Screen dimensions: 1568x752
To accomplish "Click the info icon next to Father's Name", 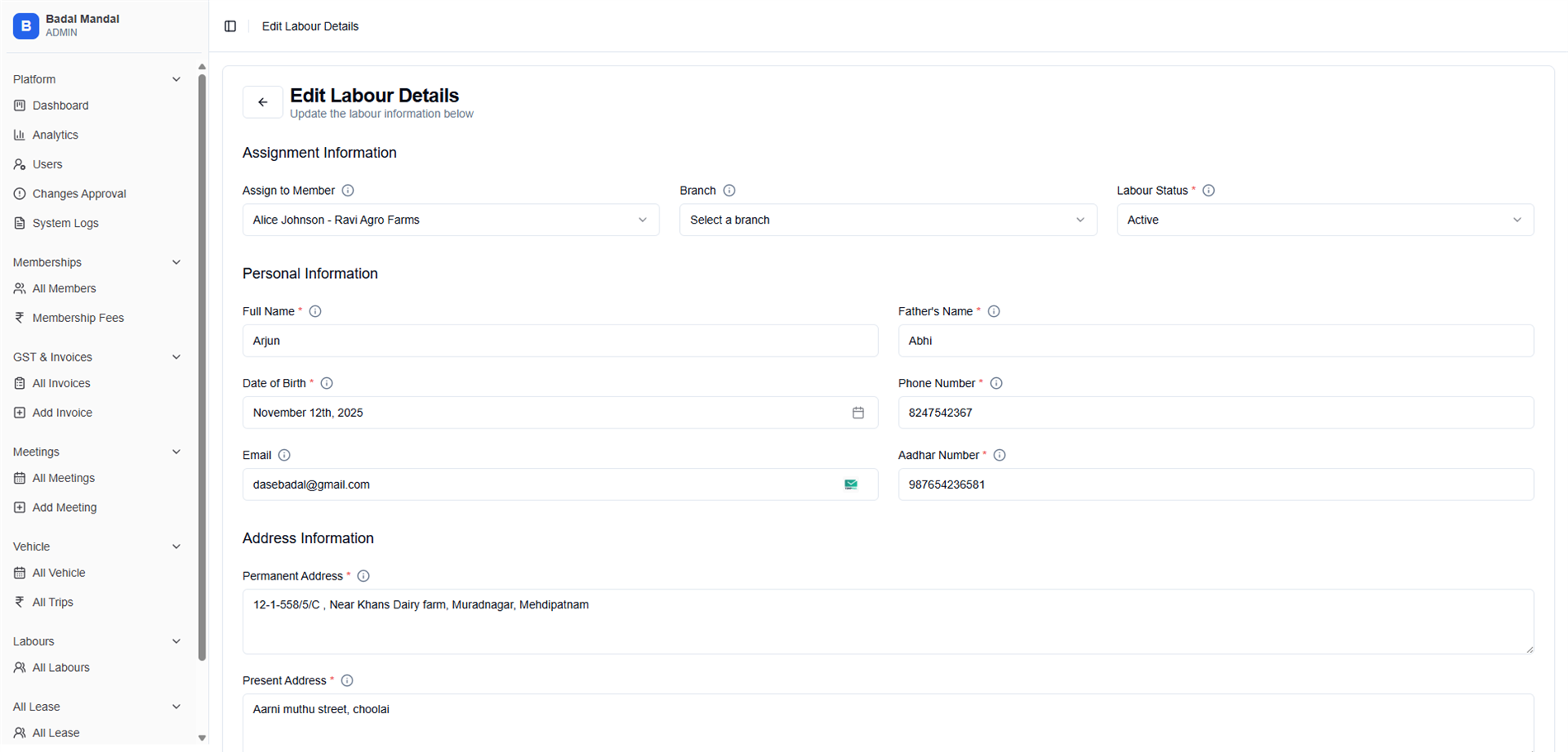I will [x=994, y=311].
